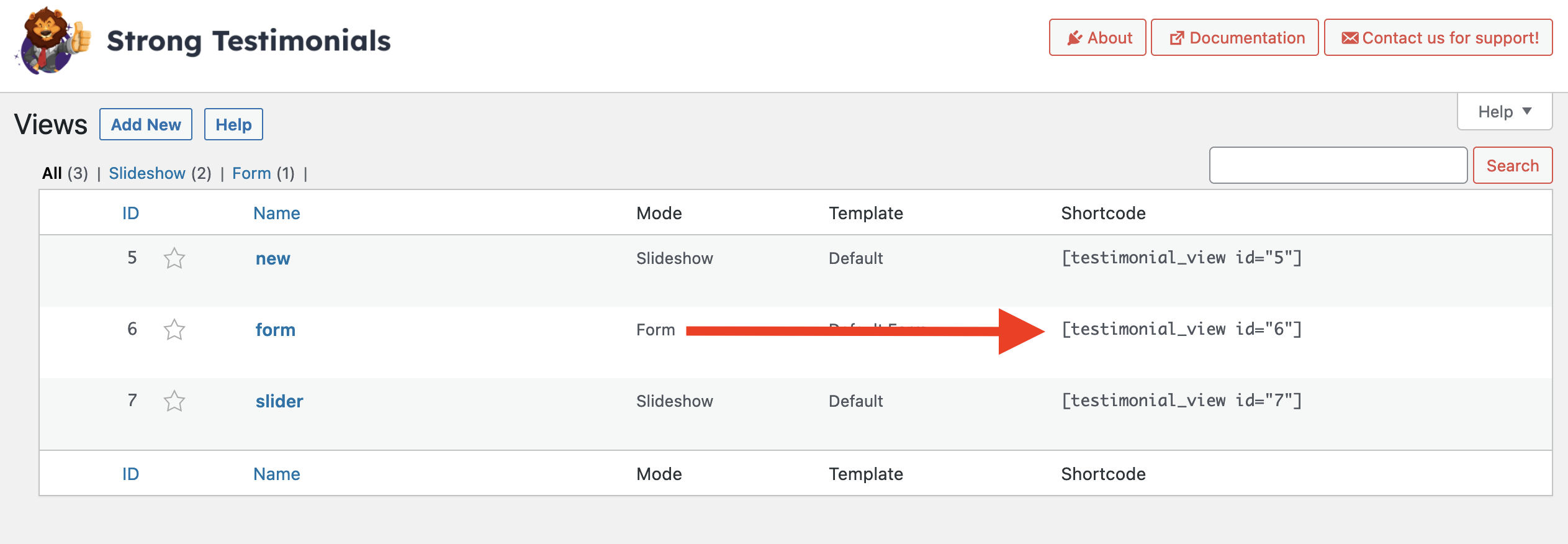Open the About page button
This screenshot has width=1568, height=544.
pyautogui.click(x=1097, y=38)
